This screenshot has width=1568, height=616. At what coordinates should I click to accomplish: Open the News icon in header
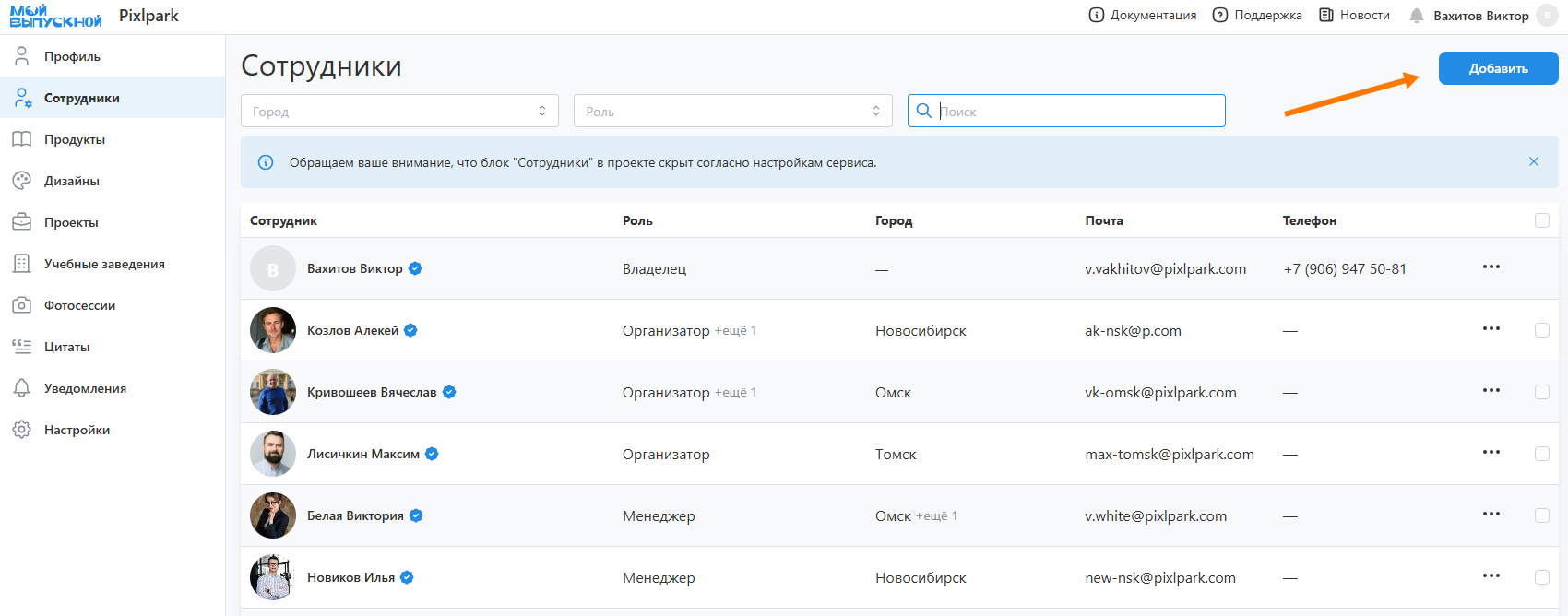point(1326,15)
